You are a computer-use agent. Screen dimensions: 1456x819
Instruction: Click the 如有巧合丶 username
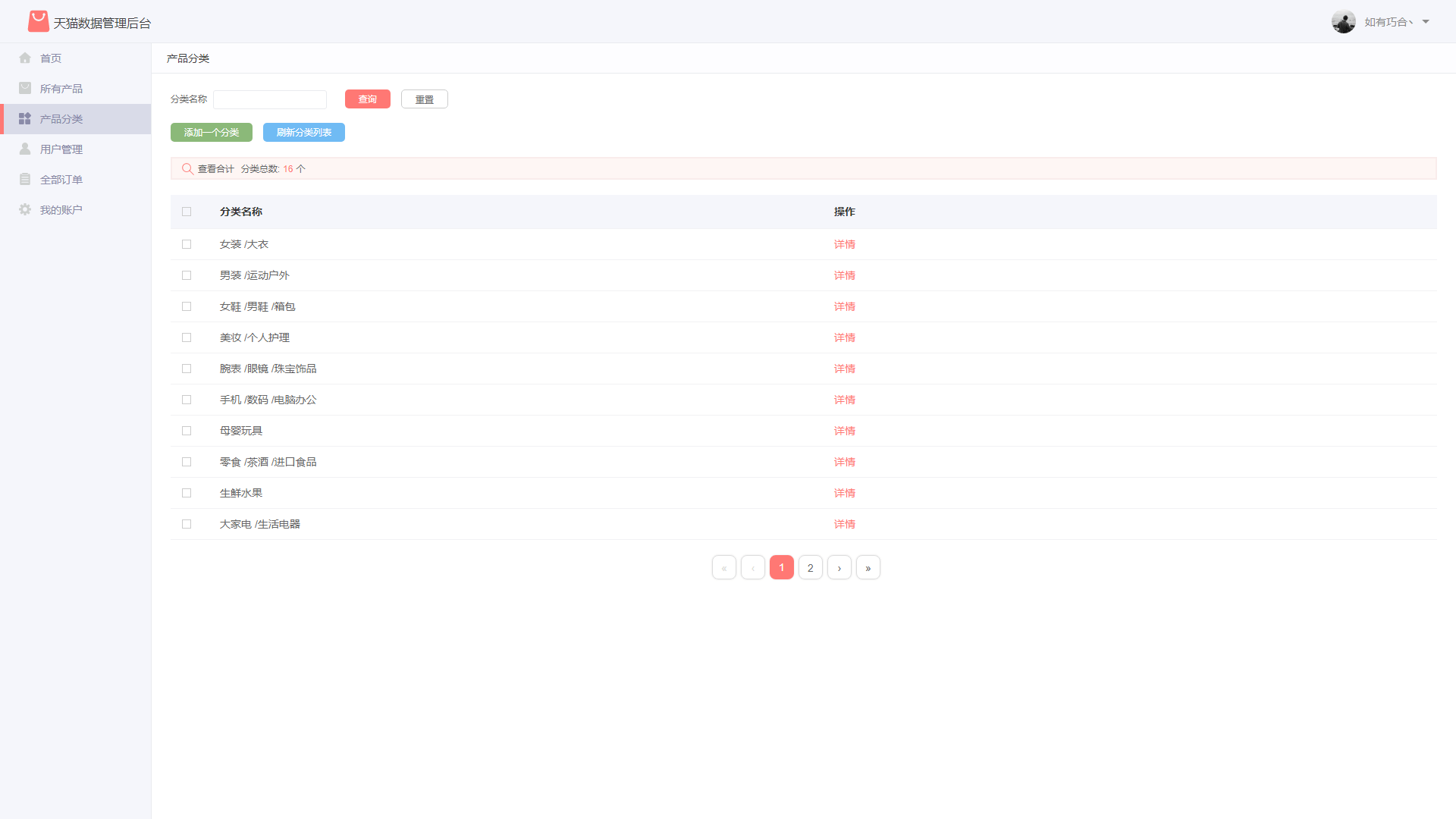click(1389, 22)
